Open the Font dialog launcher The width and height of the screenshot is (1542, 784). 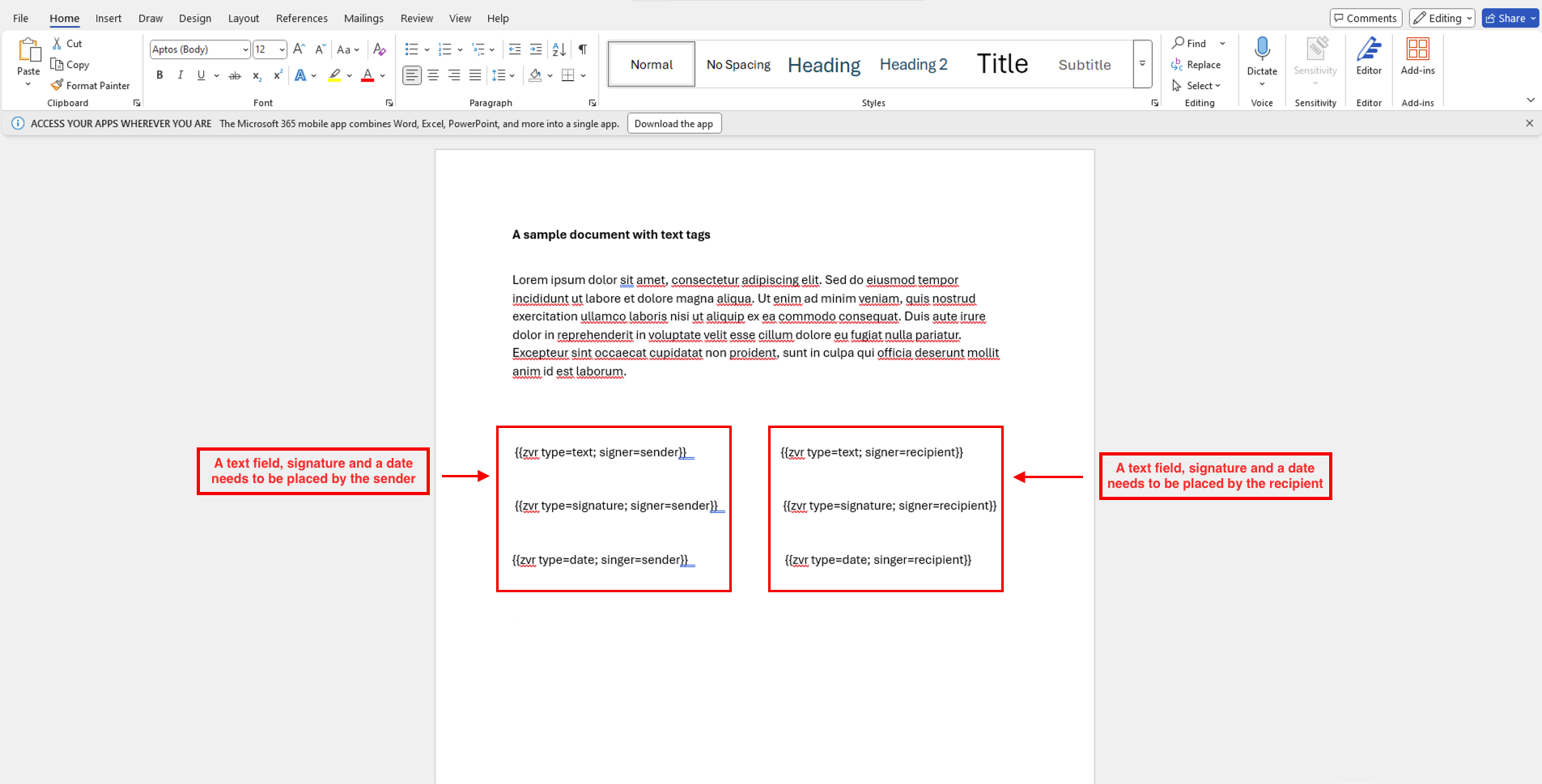(389, 103)
